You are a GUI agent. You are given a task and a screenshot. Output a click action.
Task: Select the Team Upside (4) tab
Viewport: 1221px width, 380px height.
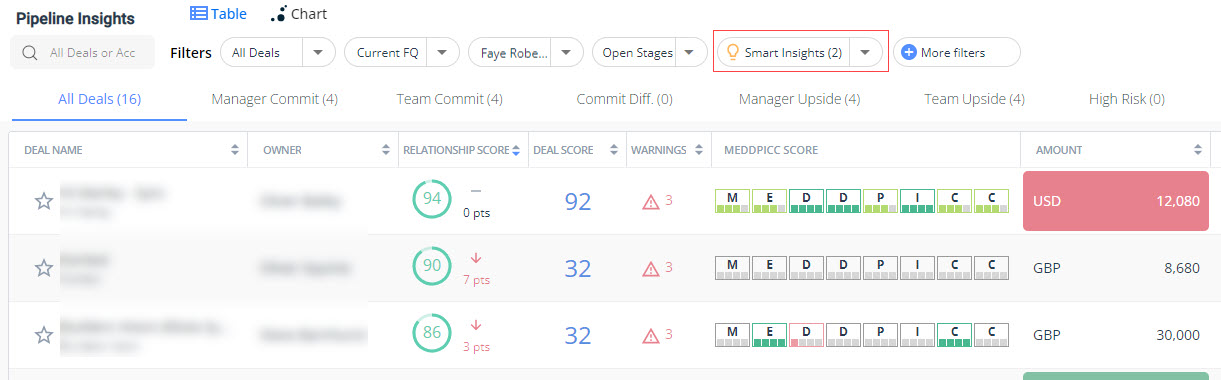click(x=974, y=99)
